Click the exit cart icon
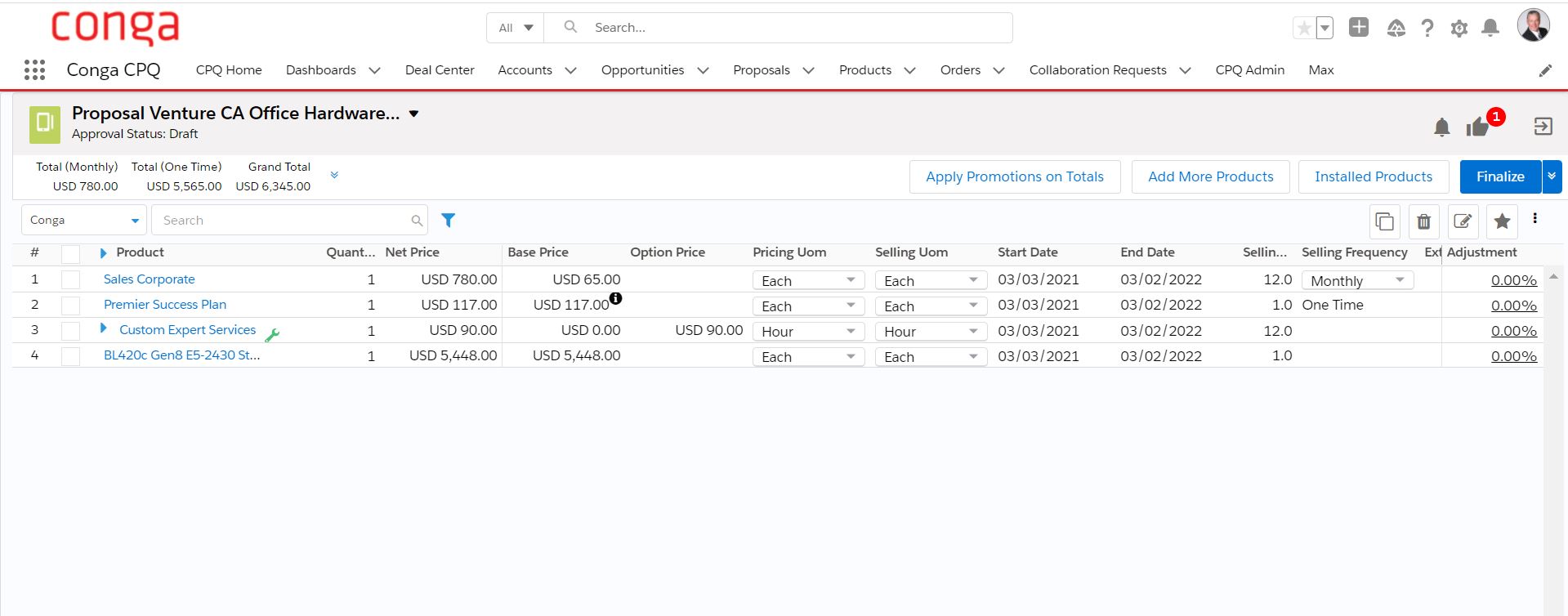Image resolution: width=1568 pixels, height=616 pixels. [x=1543, y=127]
